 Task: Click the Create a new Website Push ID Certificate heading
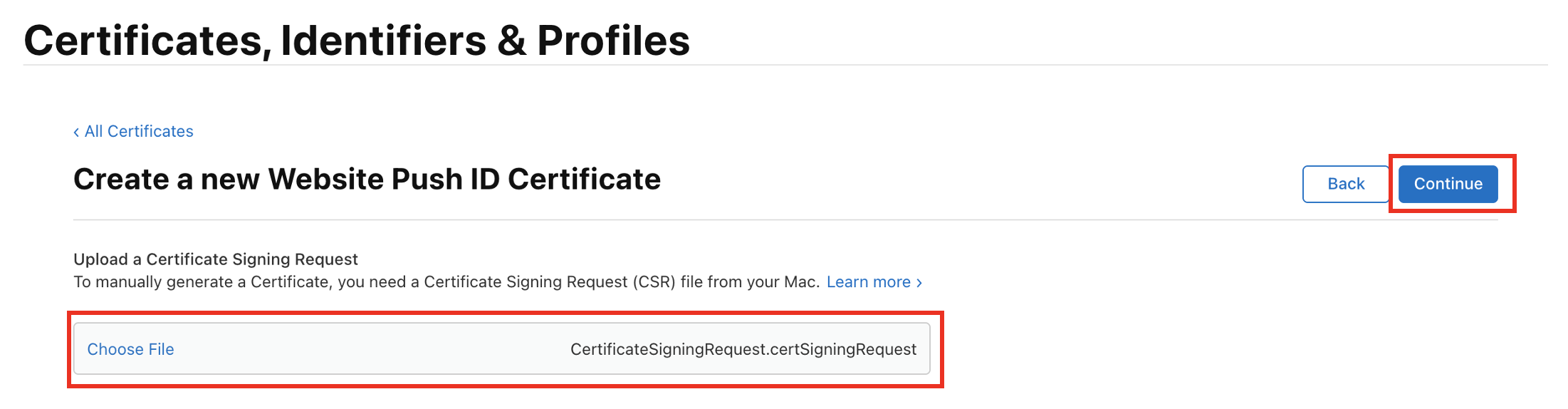coord(367,179)
